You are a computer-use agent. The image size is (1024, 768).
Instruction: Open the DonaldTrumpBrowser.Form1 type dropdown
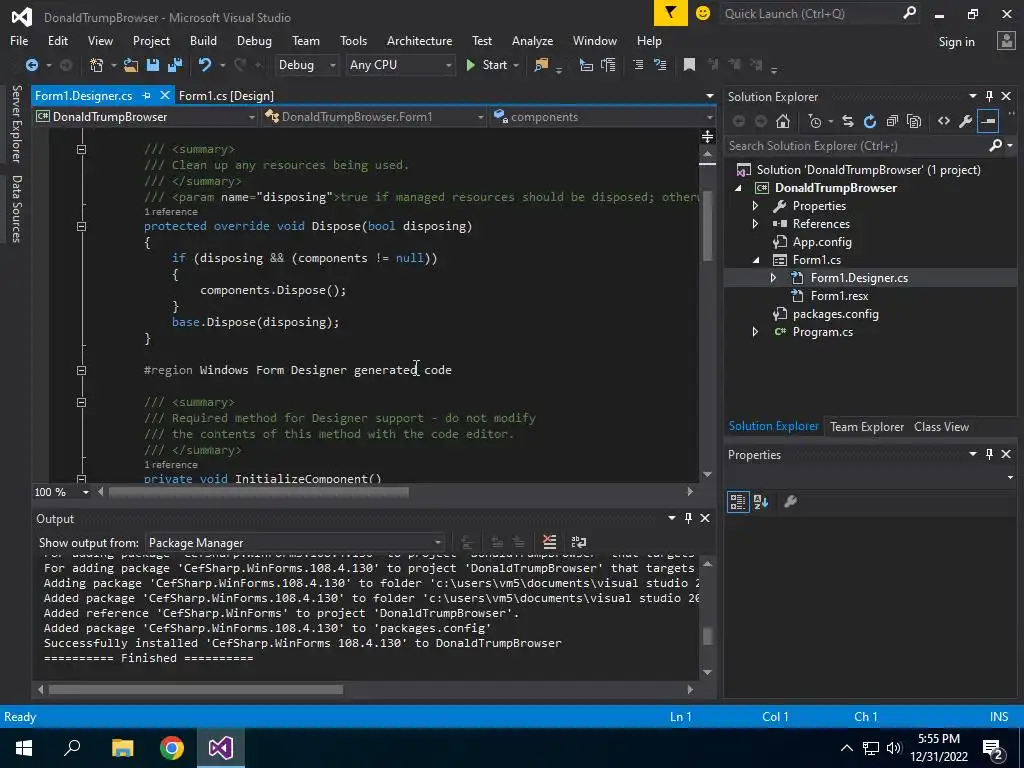click(x=374, y=117)
